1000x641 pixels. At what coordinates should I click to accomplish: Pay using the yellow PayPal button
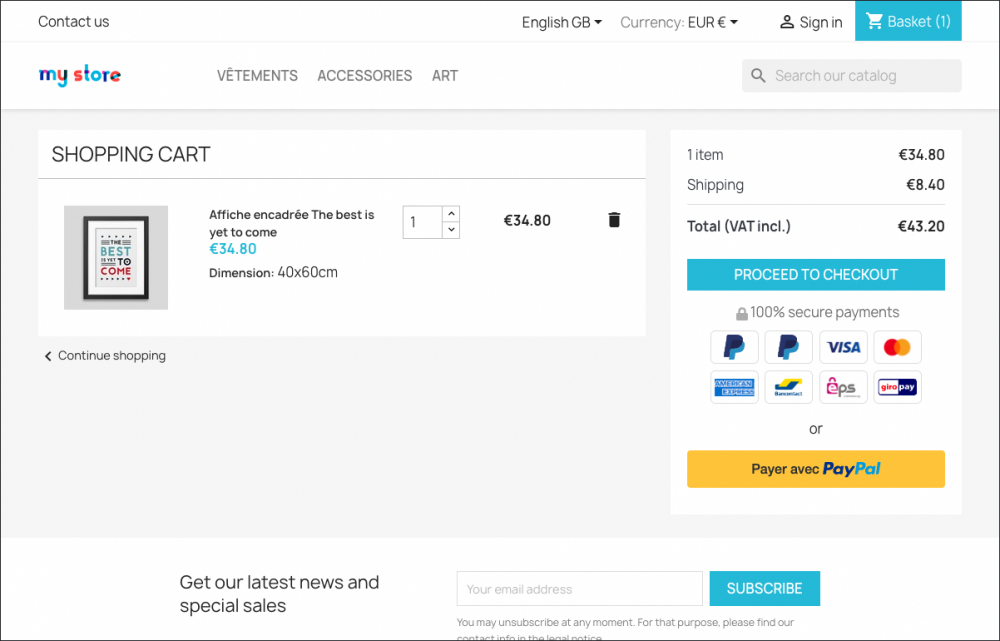pyautogui.click(x=815, y=469)
